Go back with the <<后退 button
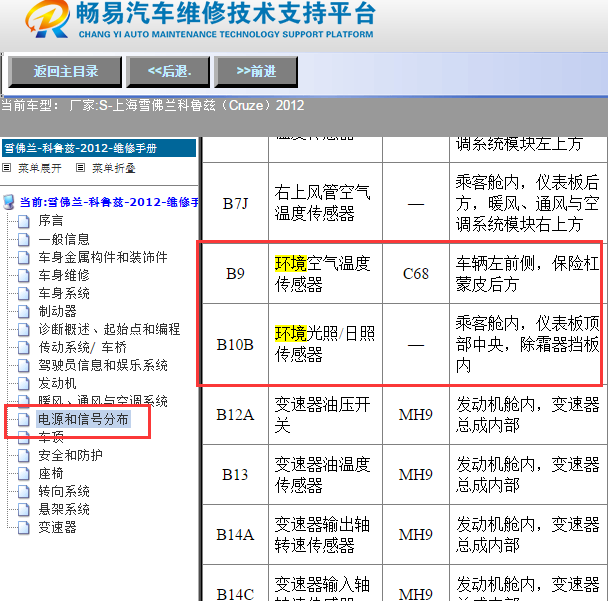This screenshot has width=608, height=601. tap(168, 71)
